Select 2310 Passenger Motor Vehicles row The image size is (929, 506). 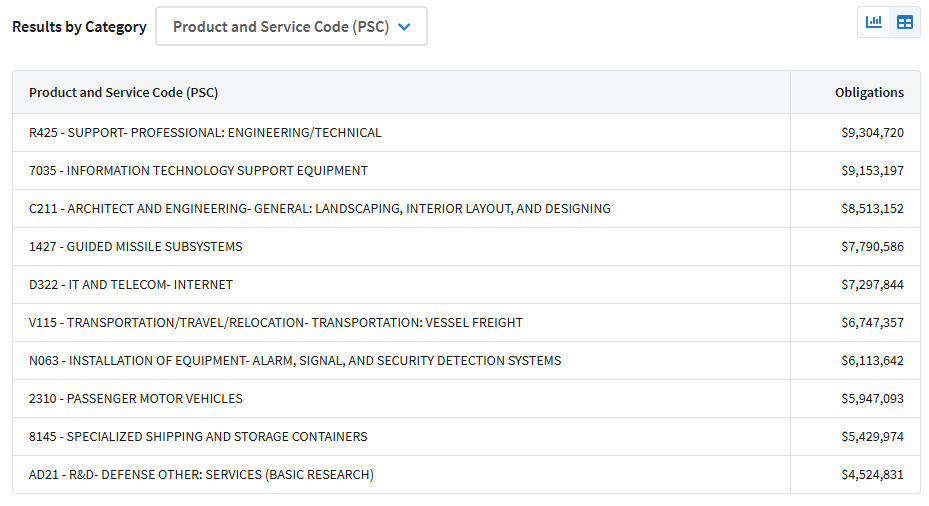pyautogui.click(x=466, y=398)
